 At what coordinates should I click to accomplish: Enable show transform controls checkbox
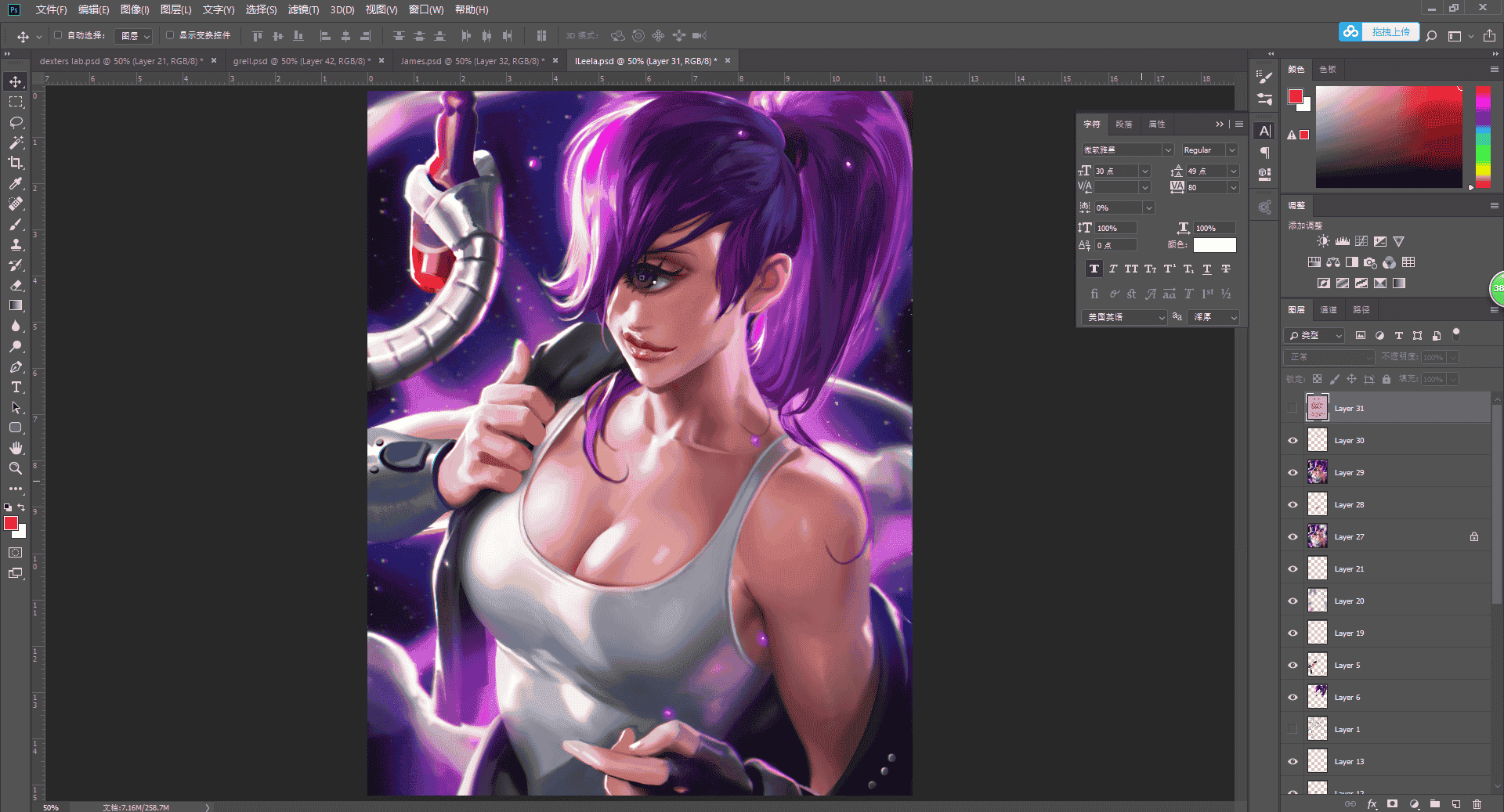pyautogui.click(x=170, y=35)
